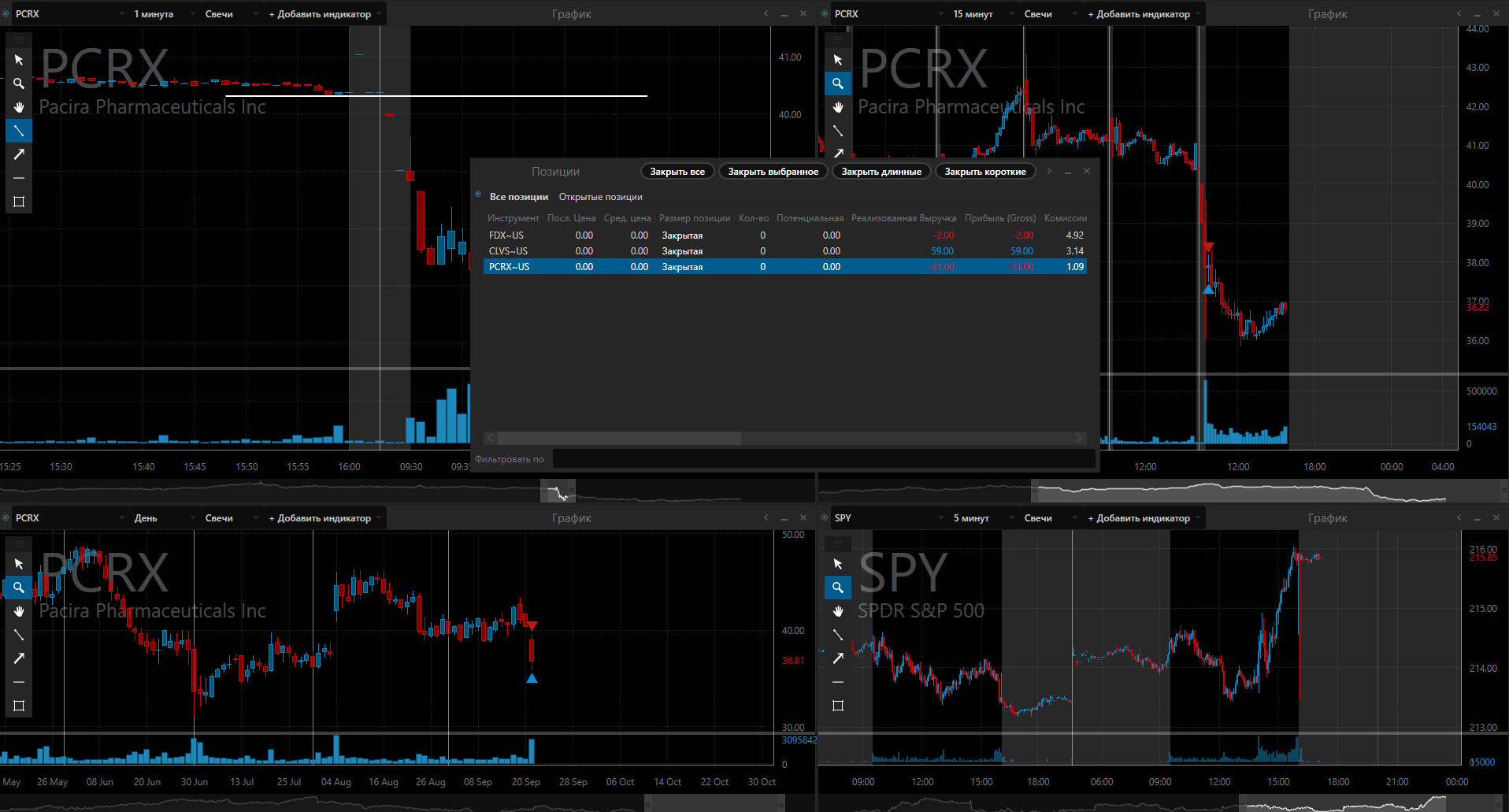The width and height of the screenshot is (1509, 812).
Task: Select the zoom magnifier in SPY chart
Action: [x=838, y=588]
